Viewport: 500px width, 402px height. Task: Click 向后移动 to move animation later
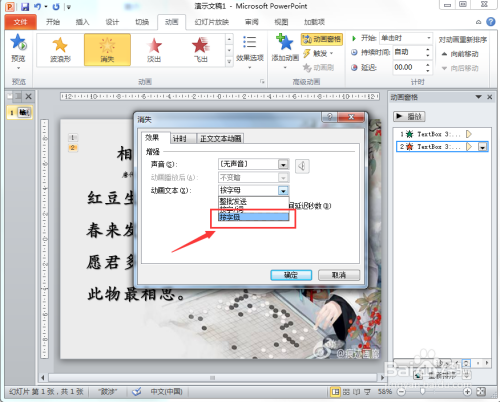tap(460, 68)
